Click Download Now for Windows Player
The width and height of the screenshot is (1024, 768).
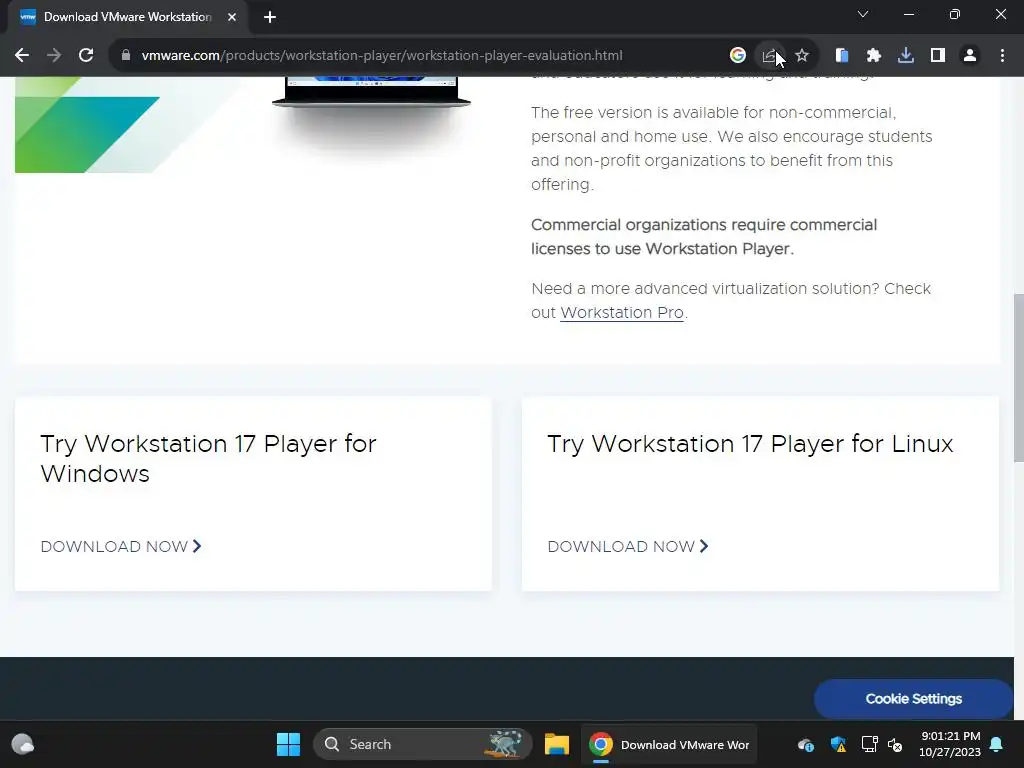(x=121, y=547)
